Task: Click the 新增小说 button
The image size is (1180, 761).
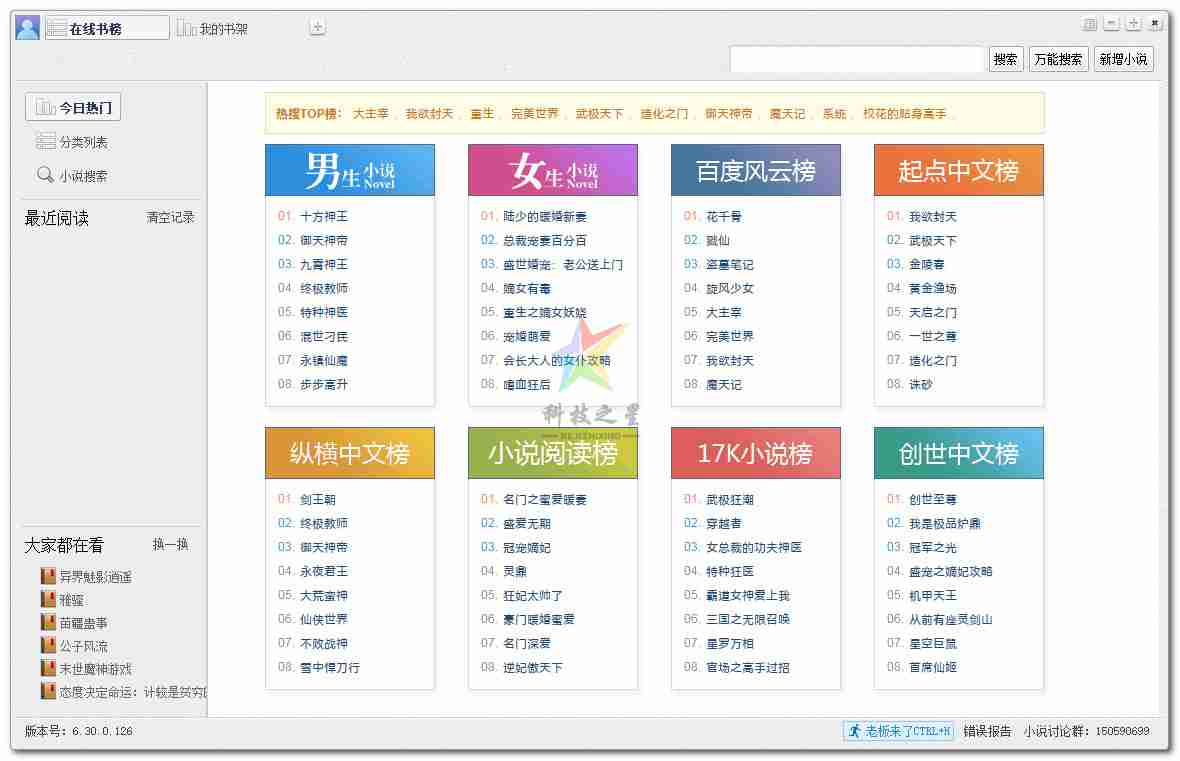Action: (1123, 58)
